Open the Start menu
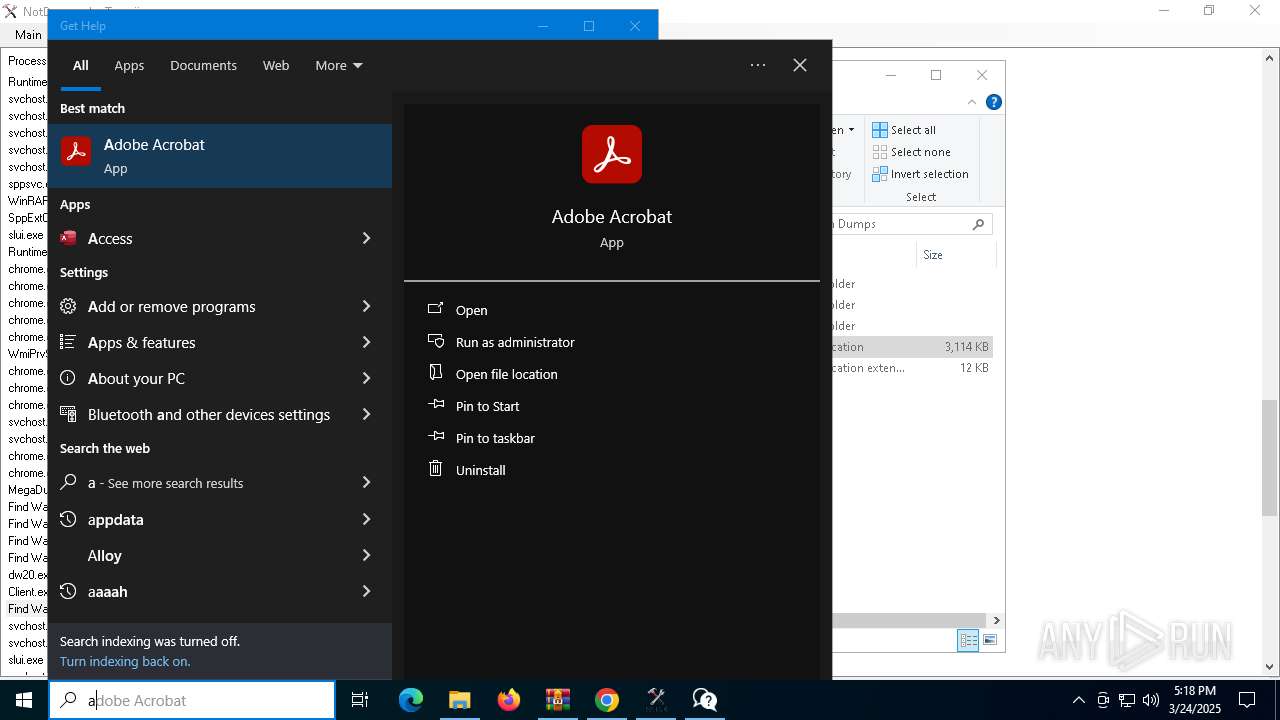The height and width of the screenshot is (720, 1280). tap(24, 700)
